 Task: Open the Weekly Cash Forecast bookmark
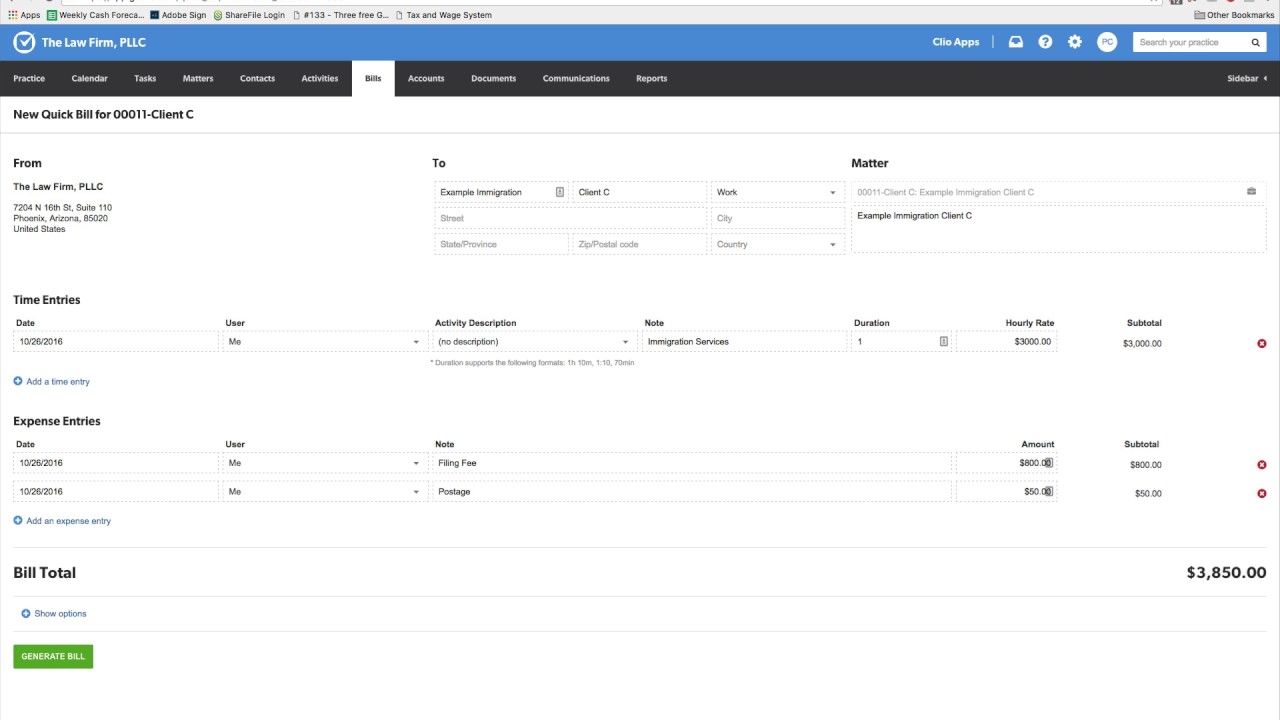[x=96, y=15]
